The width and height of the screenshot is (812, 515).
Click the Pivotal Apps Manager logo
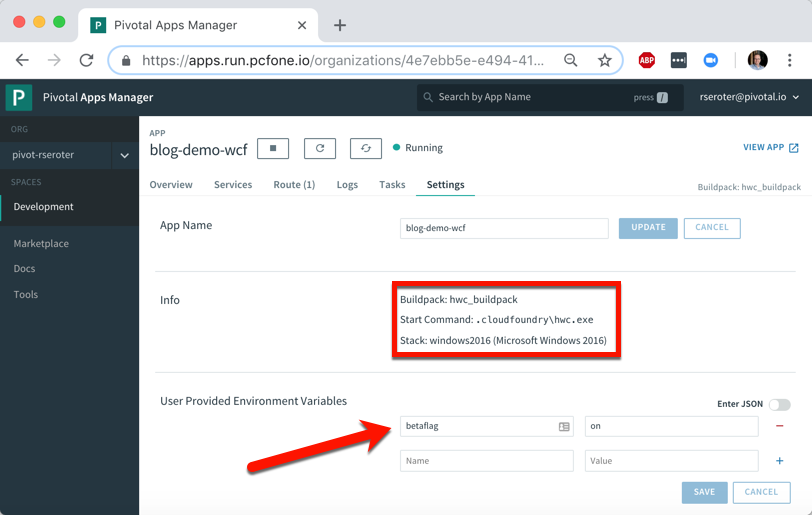coord(19,97)
